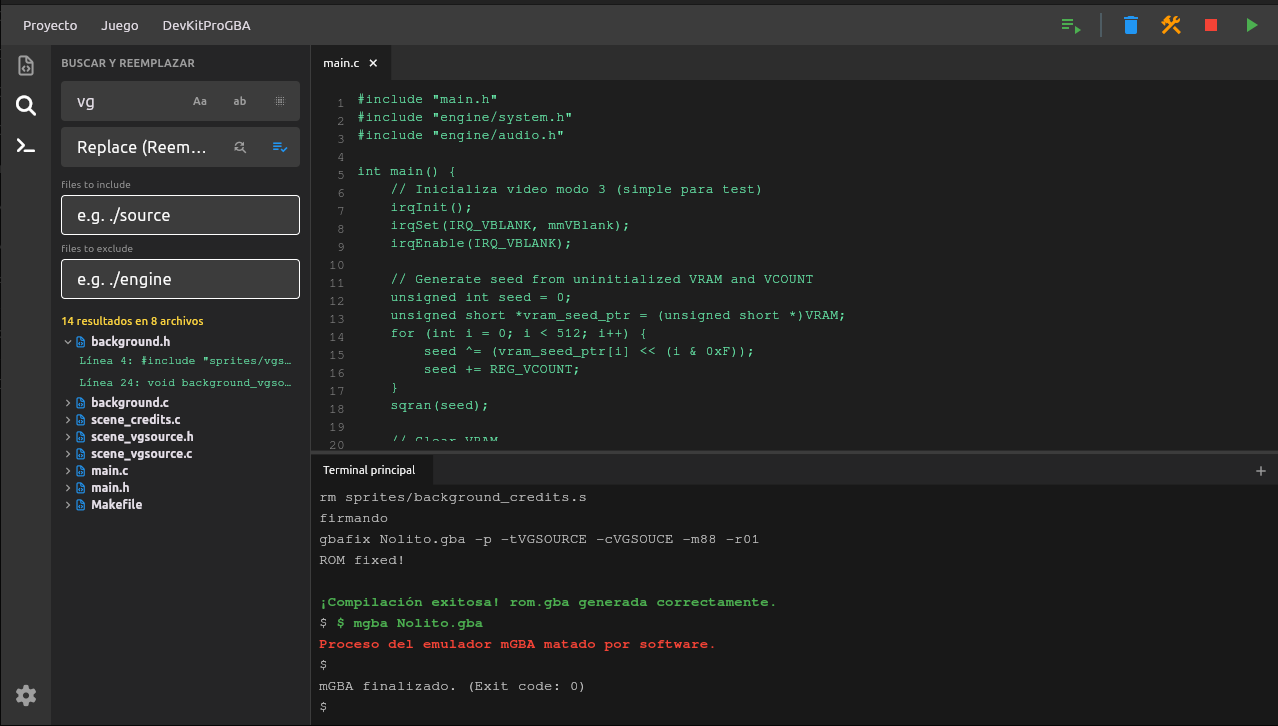
Task: Click the files to include field
Action: pyautogui.click(x=180, y=215)
